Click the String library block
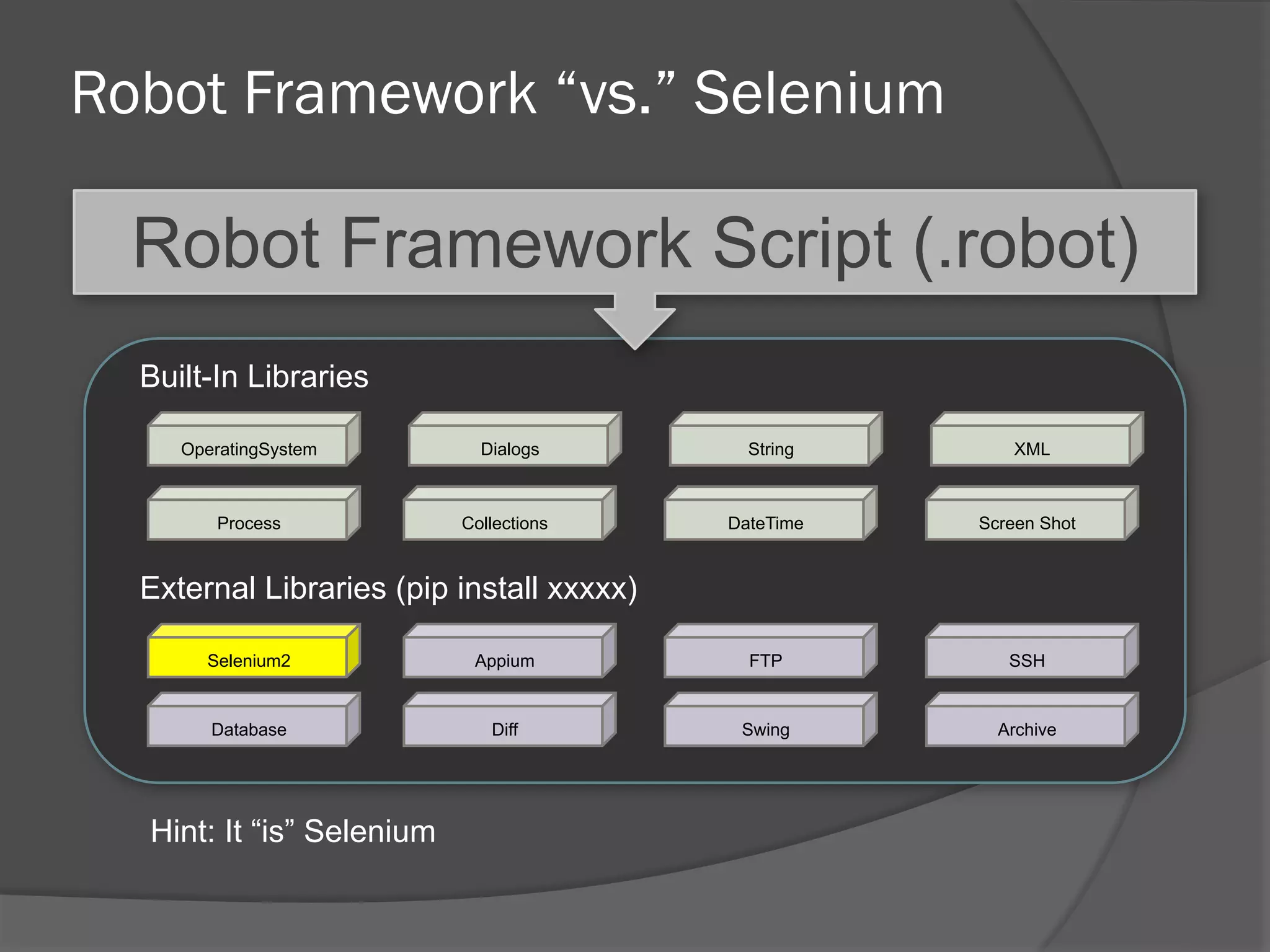 point(771,447)
